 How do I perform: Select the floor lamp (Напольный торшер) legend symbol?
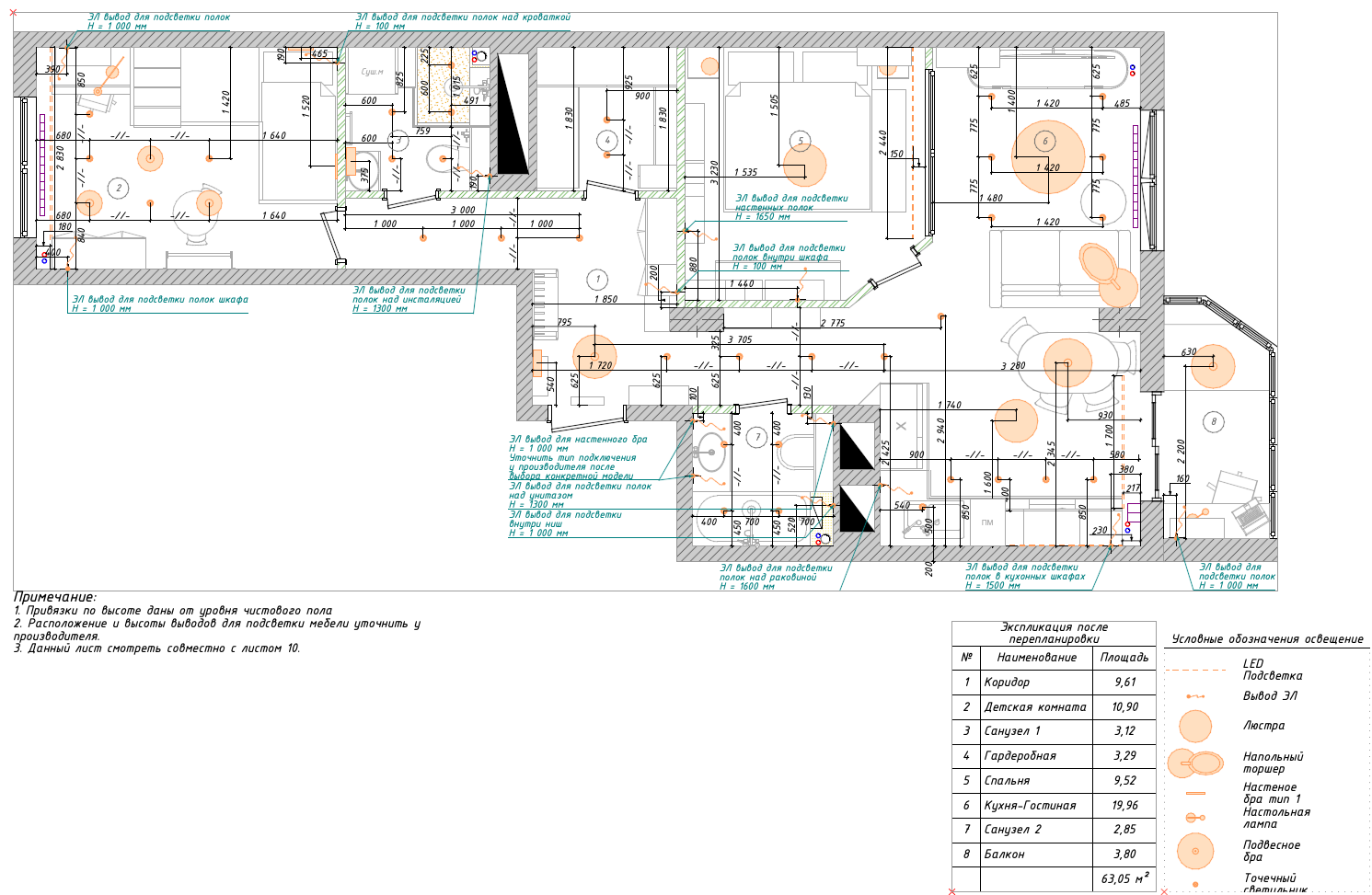click(1194, 763)
